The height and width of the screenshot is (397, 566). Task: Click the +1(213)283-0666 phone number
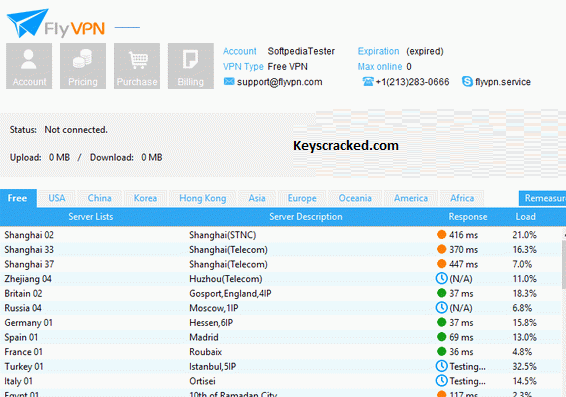412,82
